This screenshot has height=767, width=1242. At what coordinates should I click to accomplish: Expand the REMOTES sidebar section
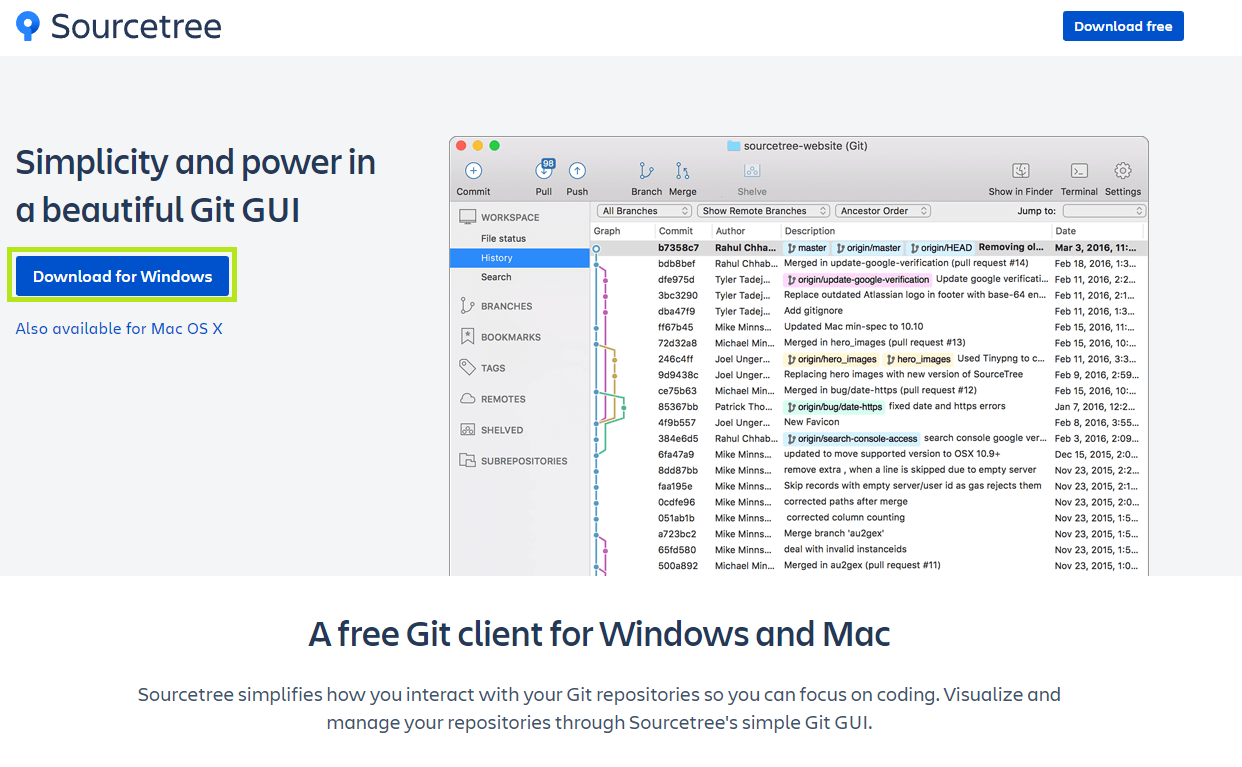pos(503,399)
